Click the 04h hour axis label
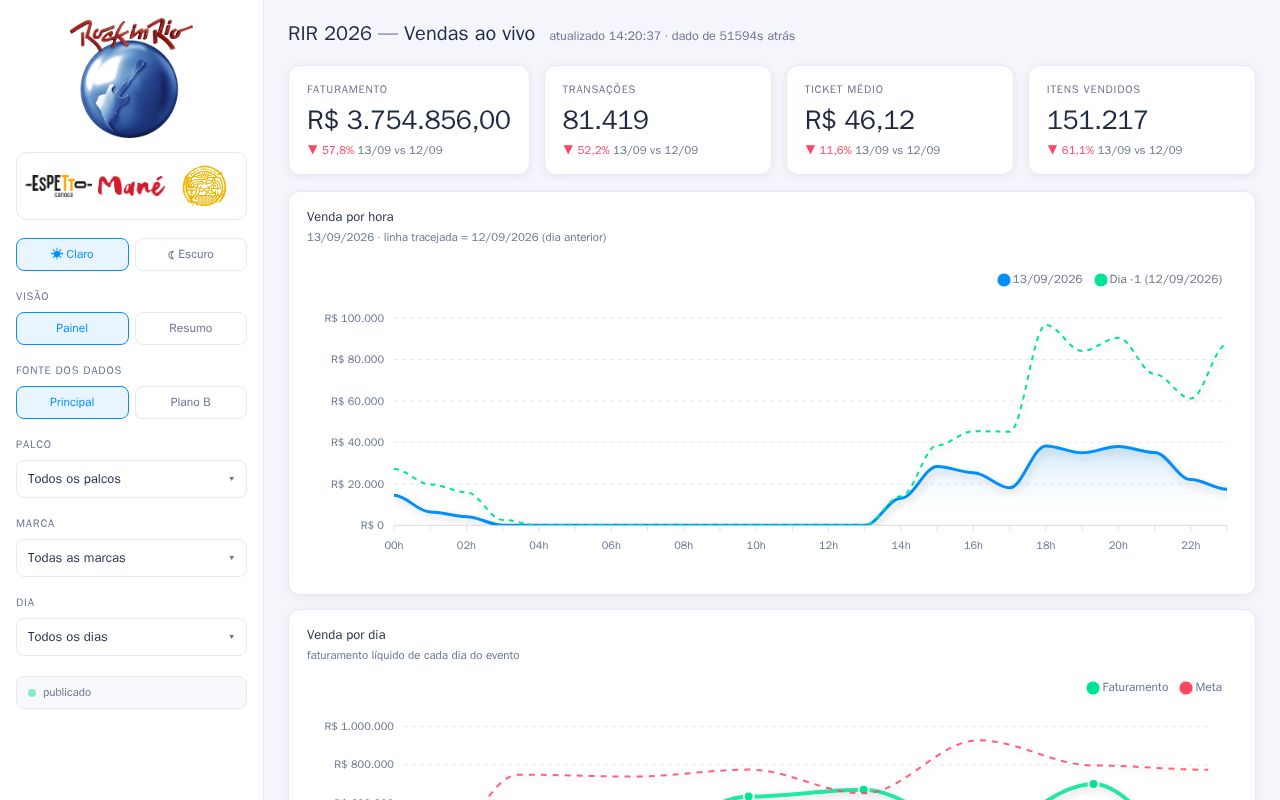This screenshot has width=1280, height=800. [539, 546]
